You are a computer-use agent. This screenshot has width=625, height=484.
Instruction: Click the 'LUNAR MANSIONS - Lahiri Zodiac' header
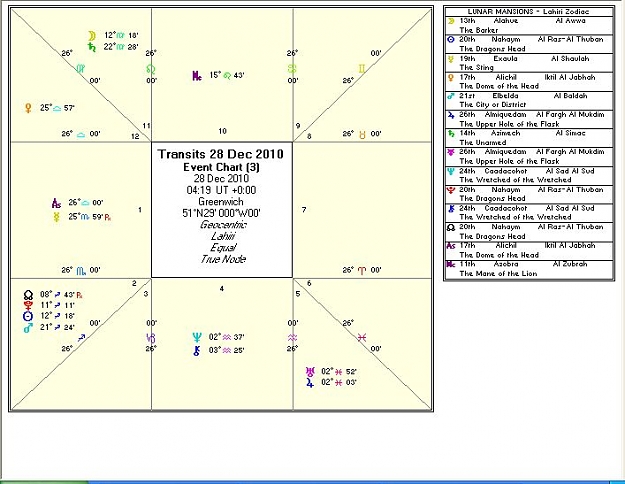pos(529,12)
